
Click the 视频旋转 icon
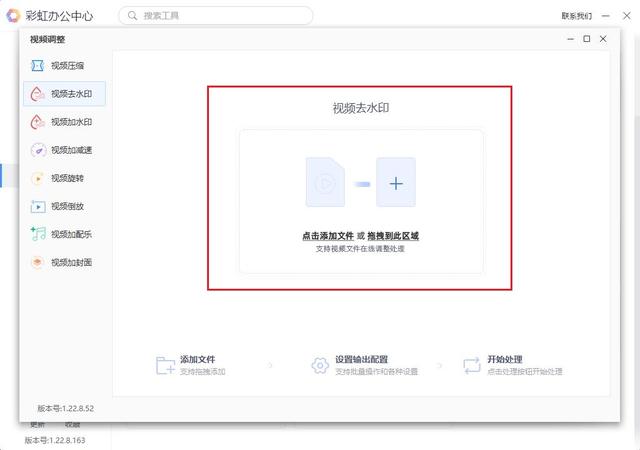point(37,178)
